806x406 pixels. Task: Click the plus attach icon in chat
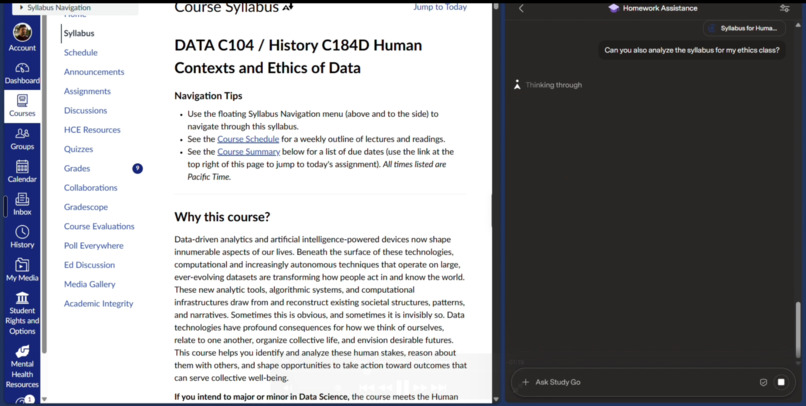pyautogui.click(x=525, y=382)
